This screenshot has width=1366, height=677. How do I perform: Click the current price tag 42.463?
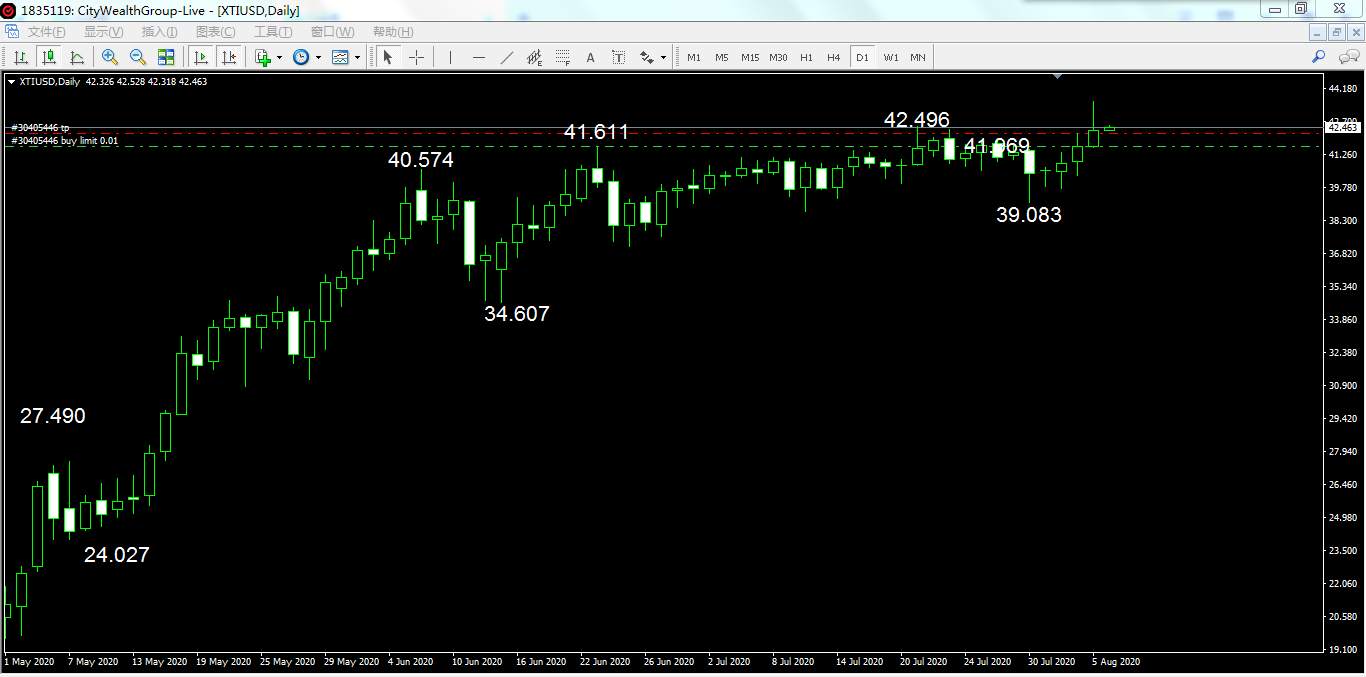(1342, 127)
